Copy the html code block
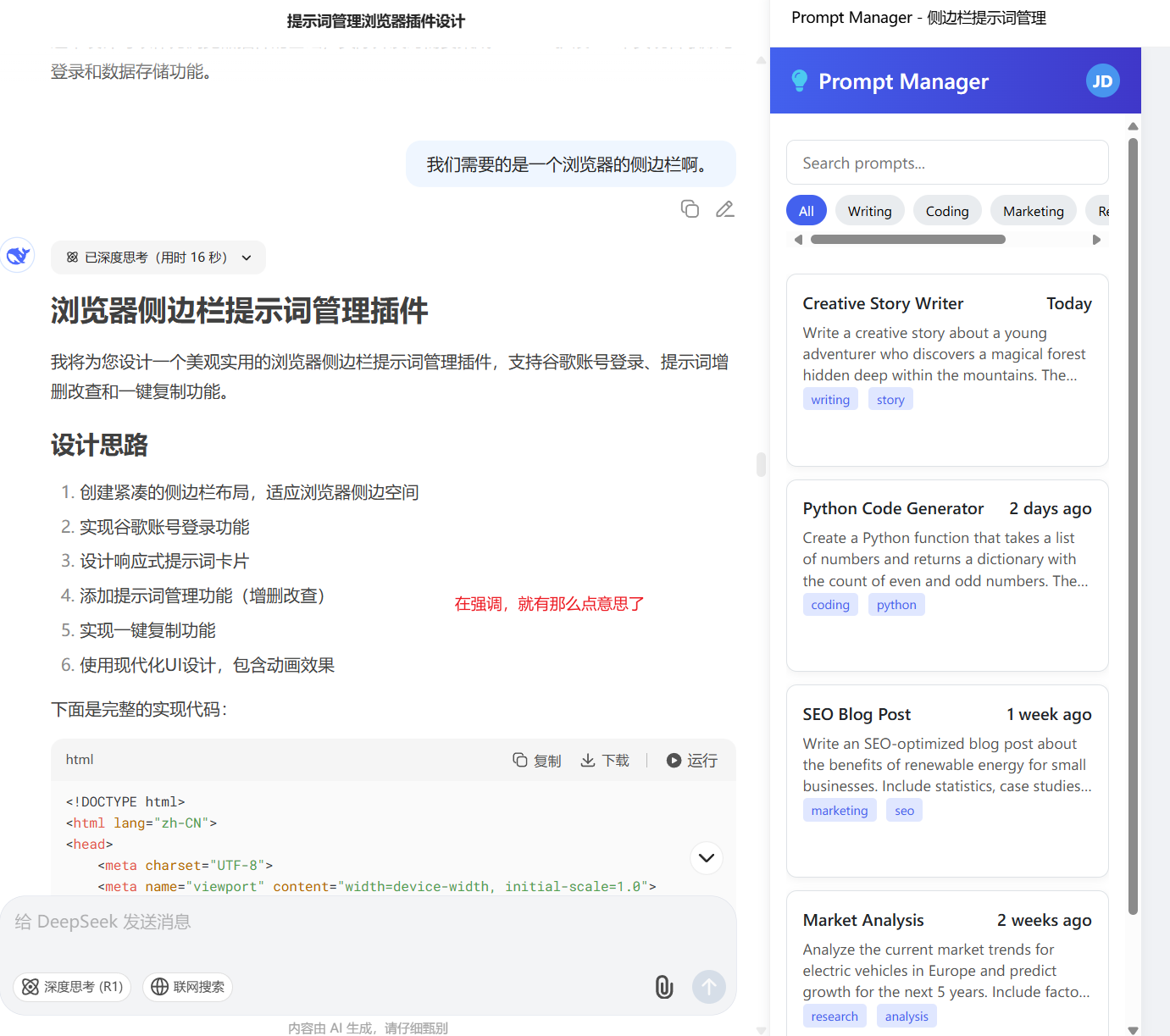The width and height of the screenshot is (1170, 1036). [537, 761]
